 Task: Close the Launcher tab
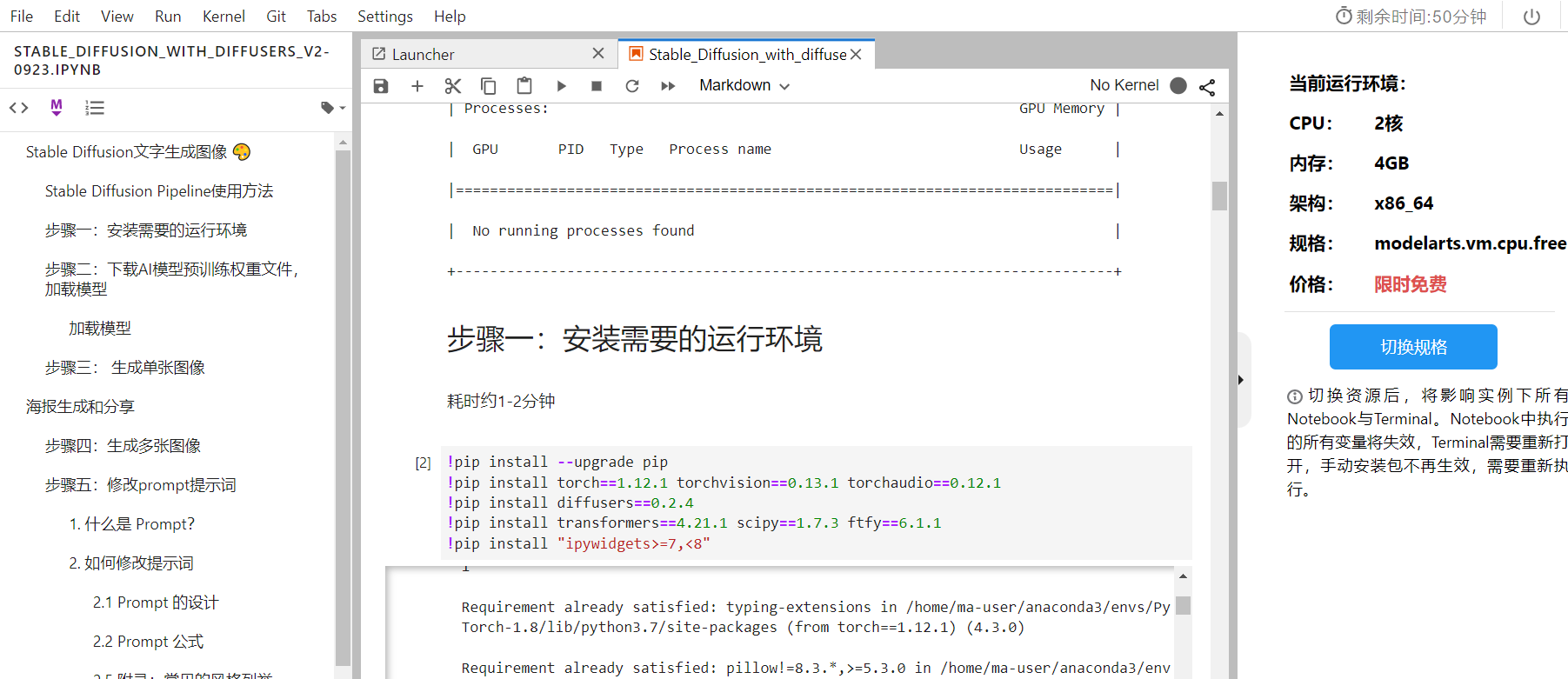[598, 54]
